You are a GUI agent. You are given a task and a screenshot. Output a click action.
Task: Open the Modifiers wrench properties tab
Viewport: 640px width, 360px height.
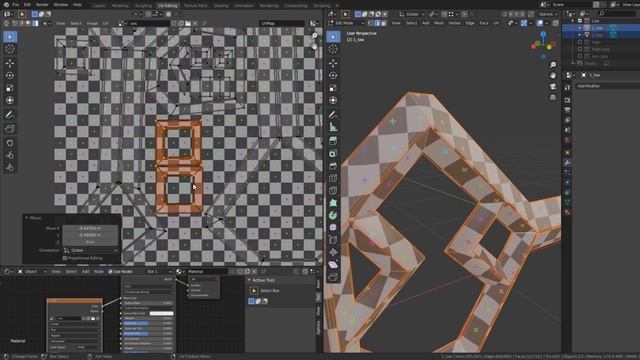(x=567, y=162)
